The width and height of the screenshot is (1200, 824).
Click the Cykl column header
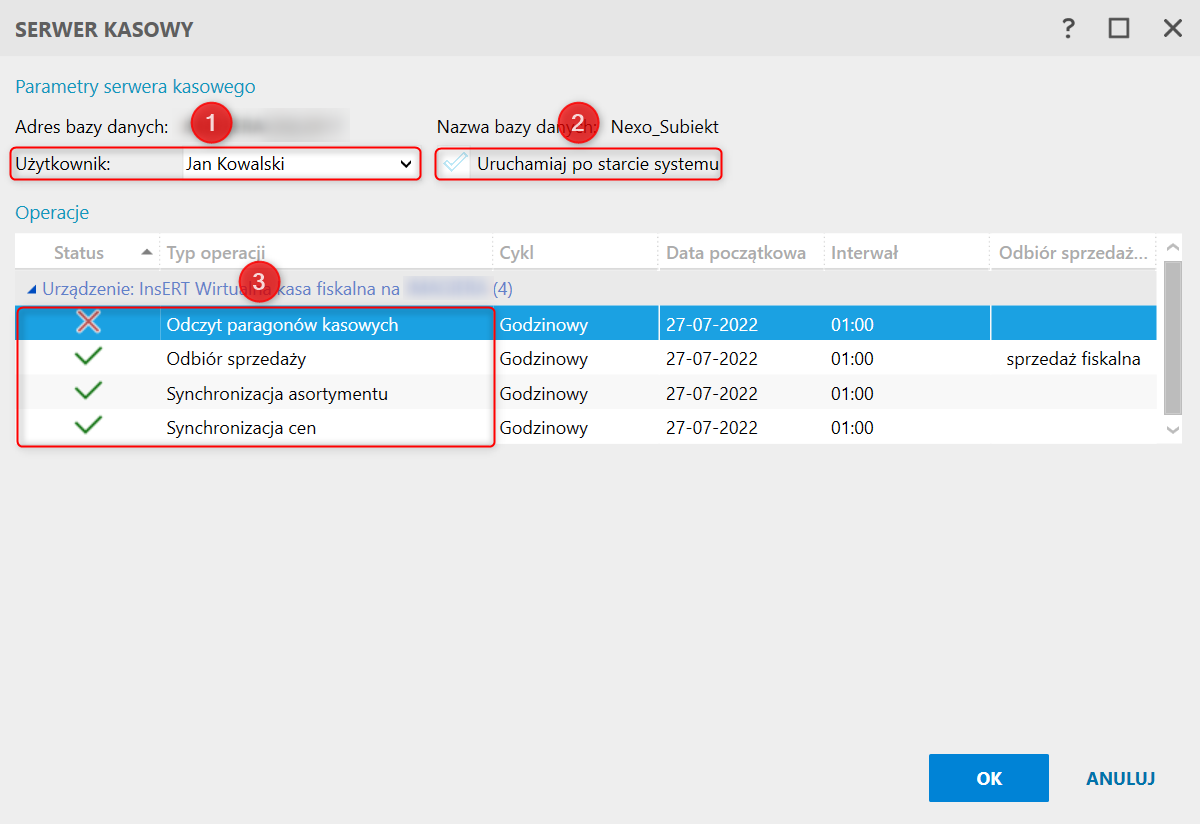pos(517,253)
